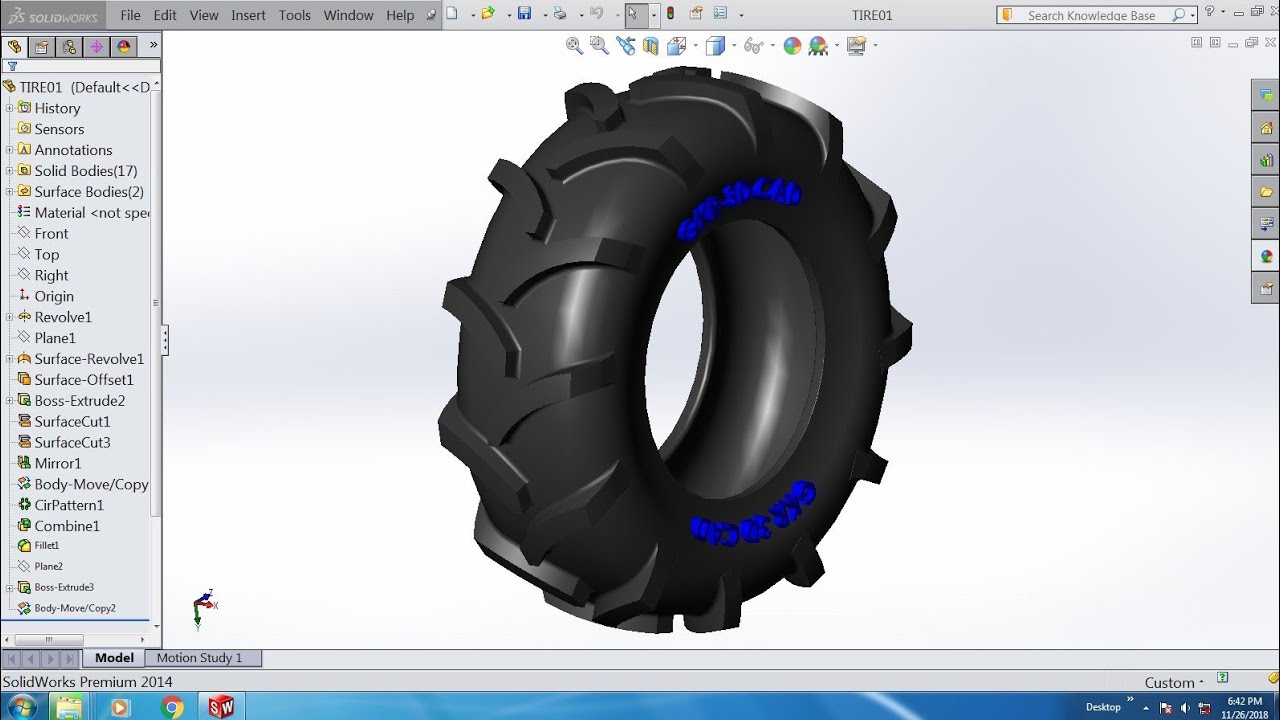
Task: Open the DisplayManager color ball tab
Action: tap(123, 46)
